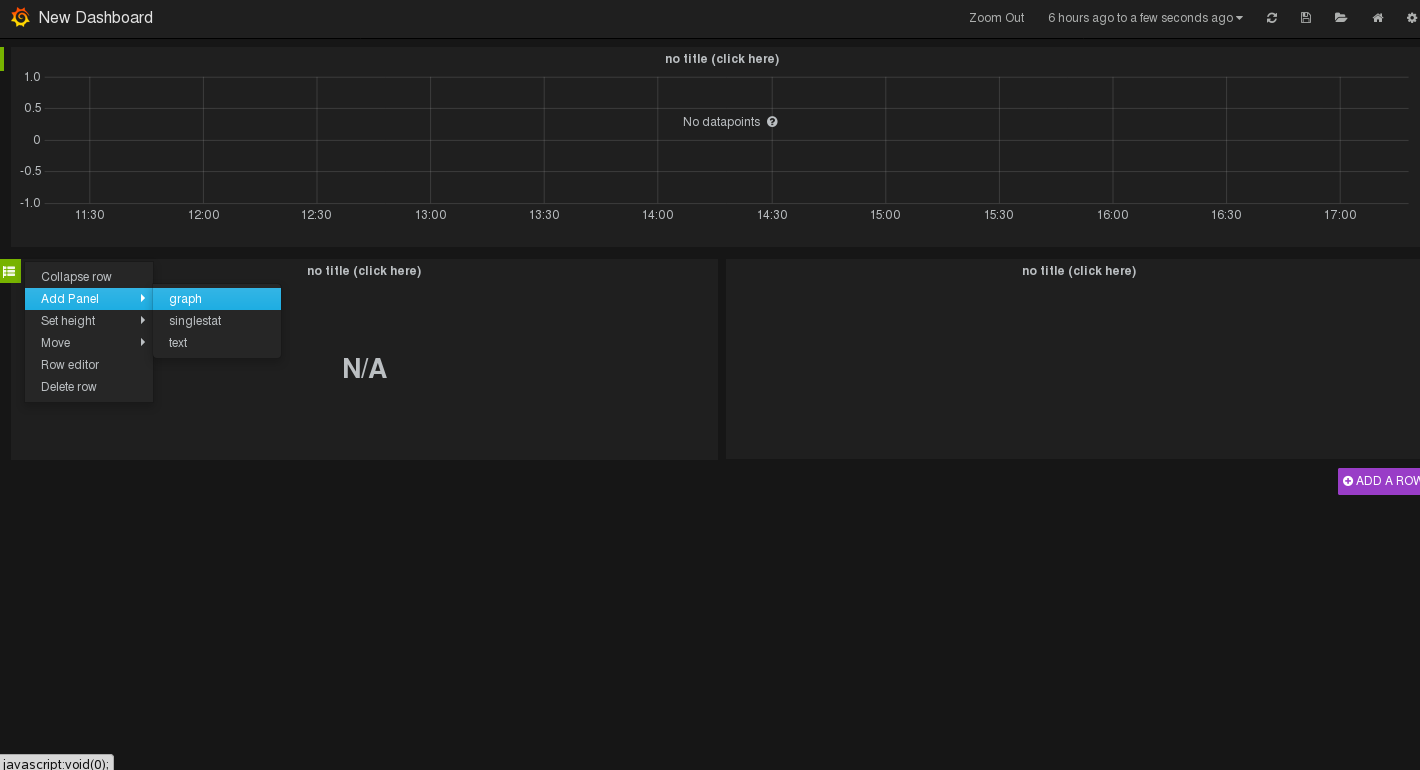
Task: Click the green row menu icon
Action: 10,271
